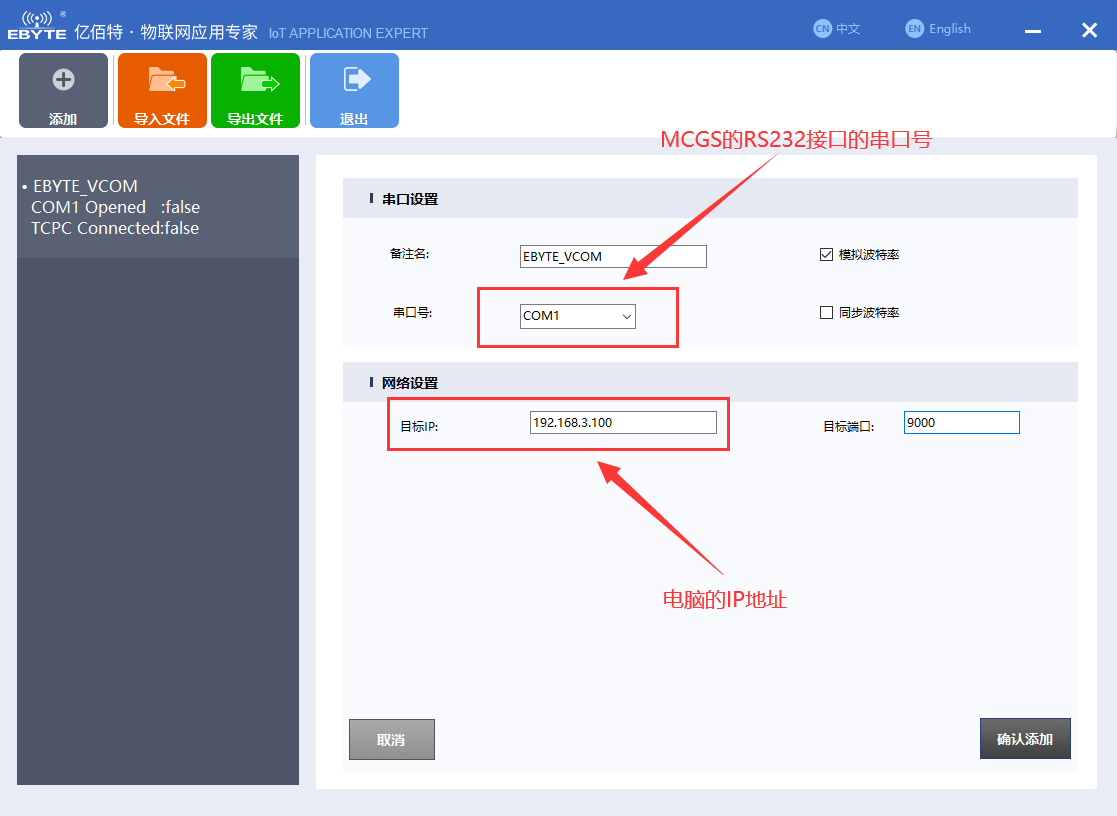1117x816 pixels.
Task: Click the 取消 cancel button
Action: pyautogui.click(x=391, y=738)
